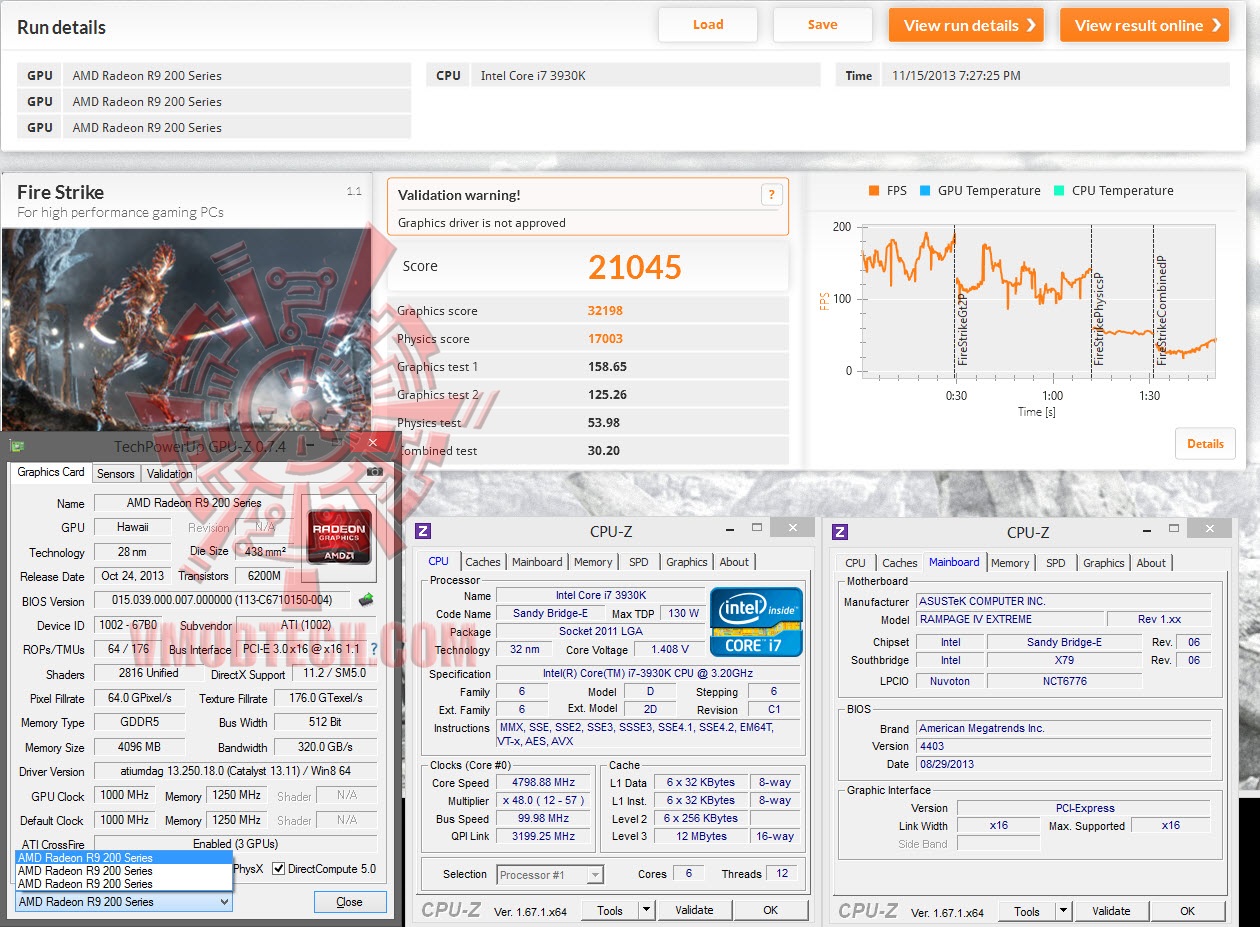Click the Radeon Graphics logo in GPU-Z
The width and height of the screenshot is (1260, 927).
[339, 537]
